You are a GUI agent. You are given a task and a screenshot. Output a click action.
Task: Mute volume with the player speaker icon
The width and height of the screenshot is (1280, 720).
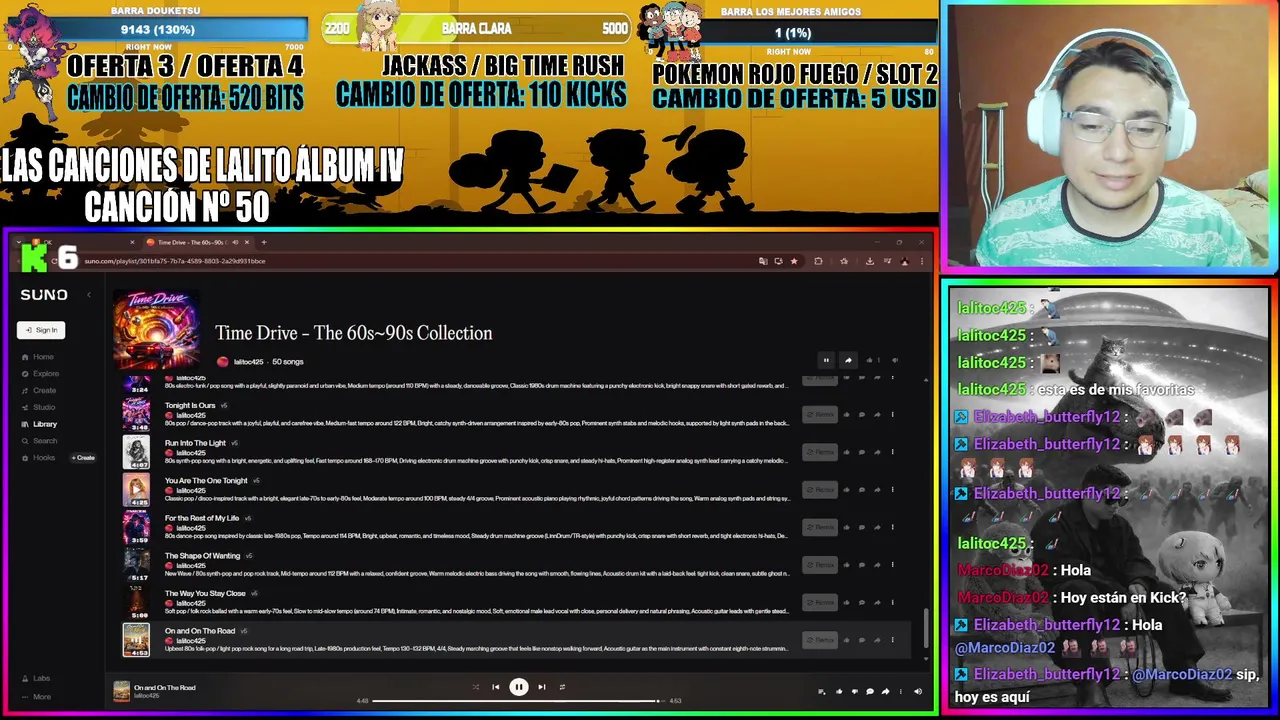tap(917, 691)
